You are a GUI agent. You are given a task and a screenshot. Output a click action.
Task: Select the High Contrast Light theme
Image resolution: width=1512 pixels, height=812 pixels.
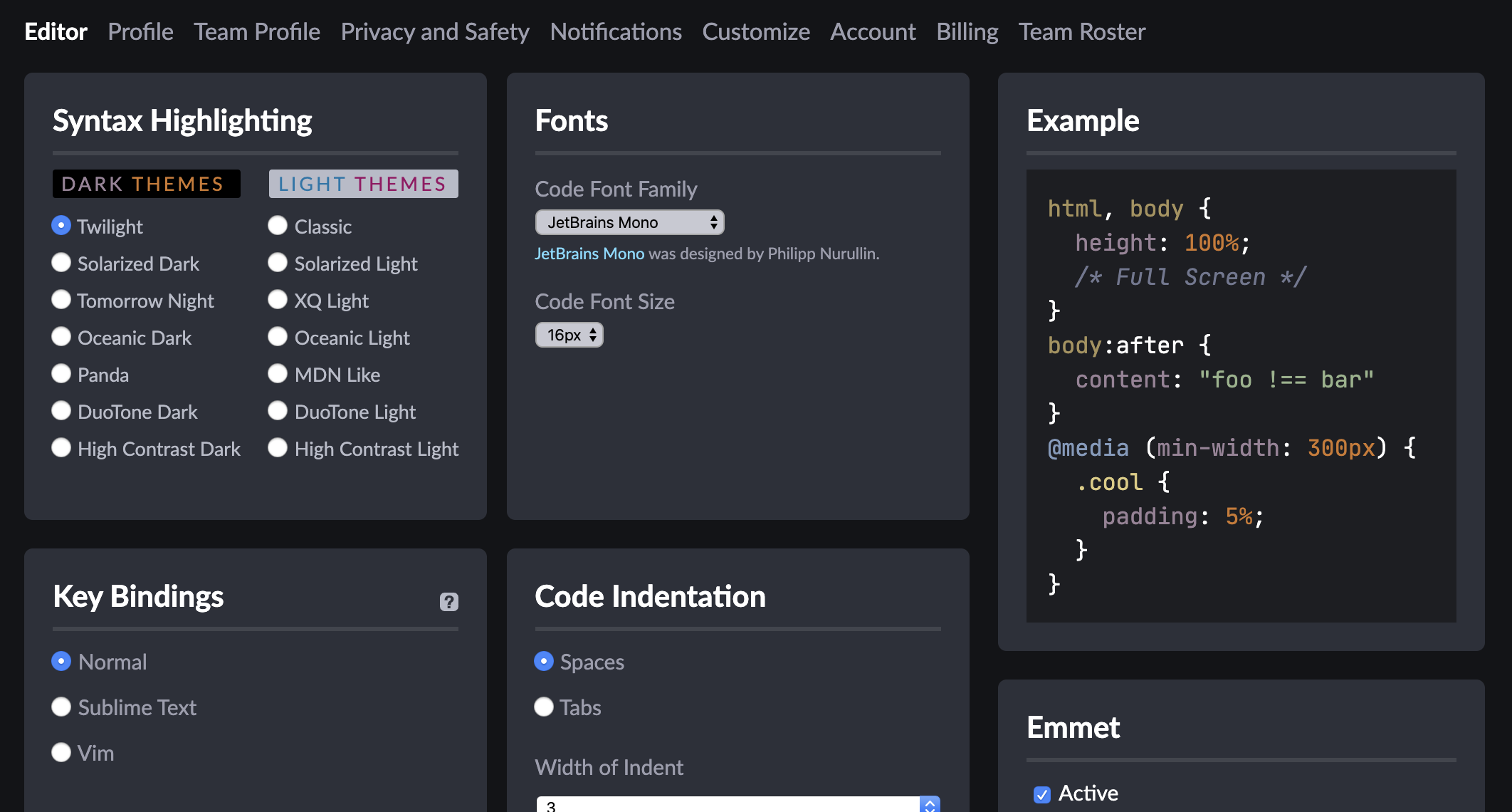tap(278, 448)
